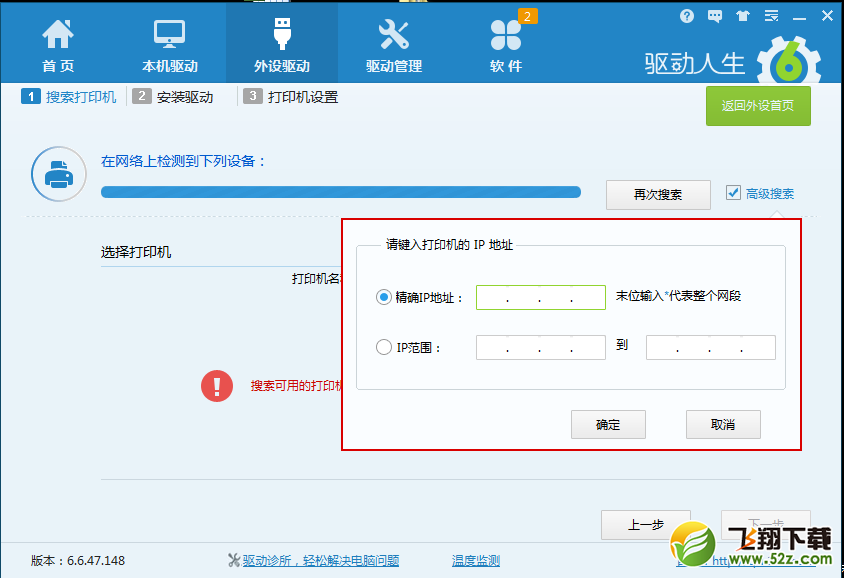Select the IP范围 radio button
The width and height of the screenshot is (844, 578).
click(383, 347)
